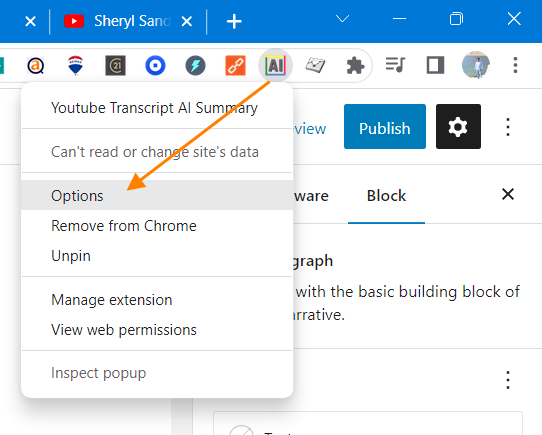The height and width of the screenshot is (435, 542).
Task: Click the Preview link
Action: point(310,129)
